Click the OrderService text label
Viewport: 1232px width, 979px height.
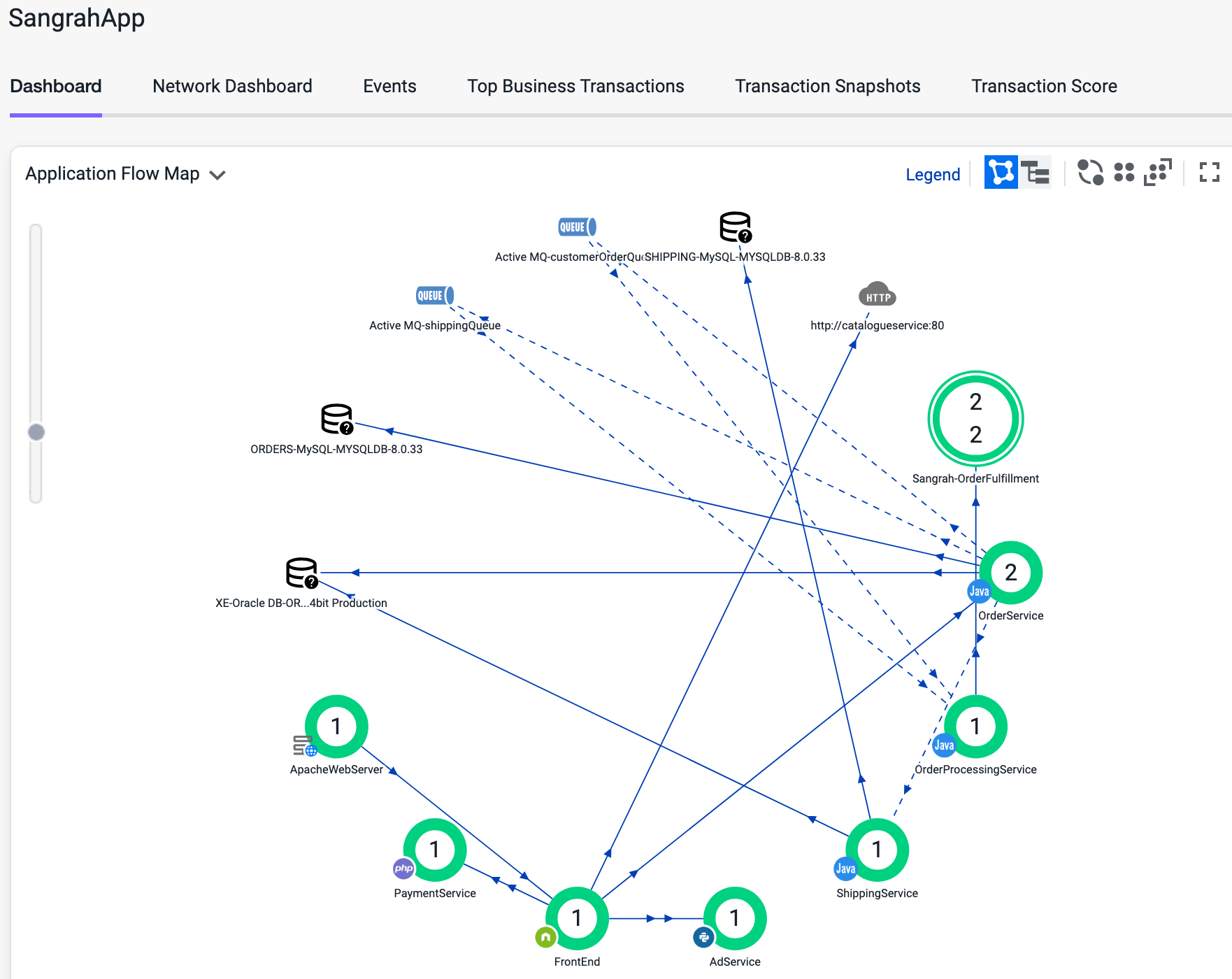point(1010,615)
